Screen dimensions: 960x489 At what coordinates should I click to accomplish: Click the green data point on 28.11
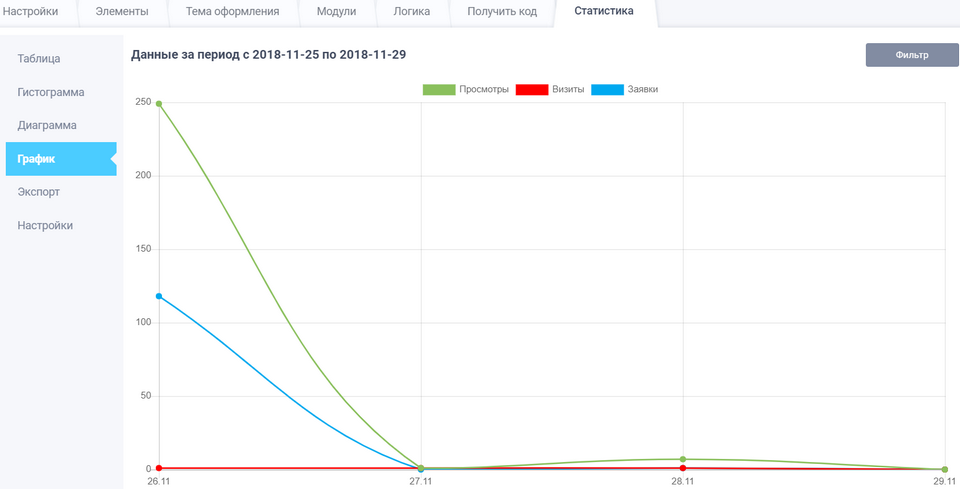(683, 459)
